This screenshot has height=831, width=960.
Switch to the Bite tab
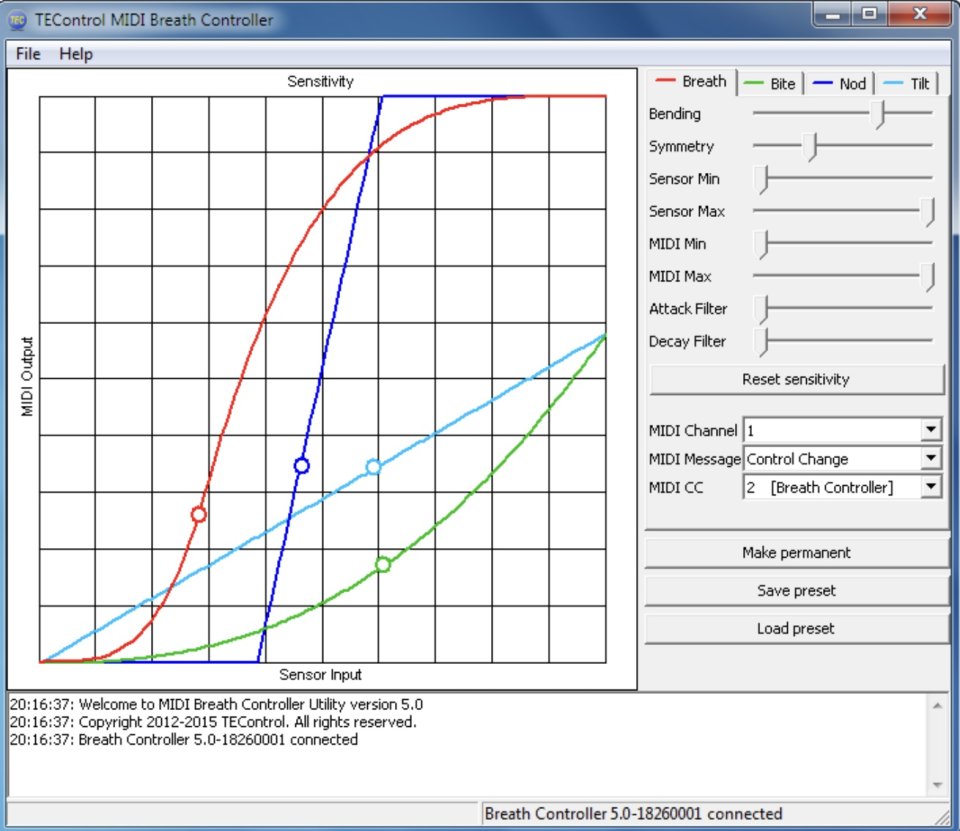pyautogui.click(x=771, y=84)
